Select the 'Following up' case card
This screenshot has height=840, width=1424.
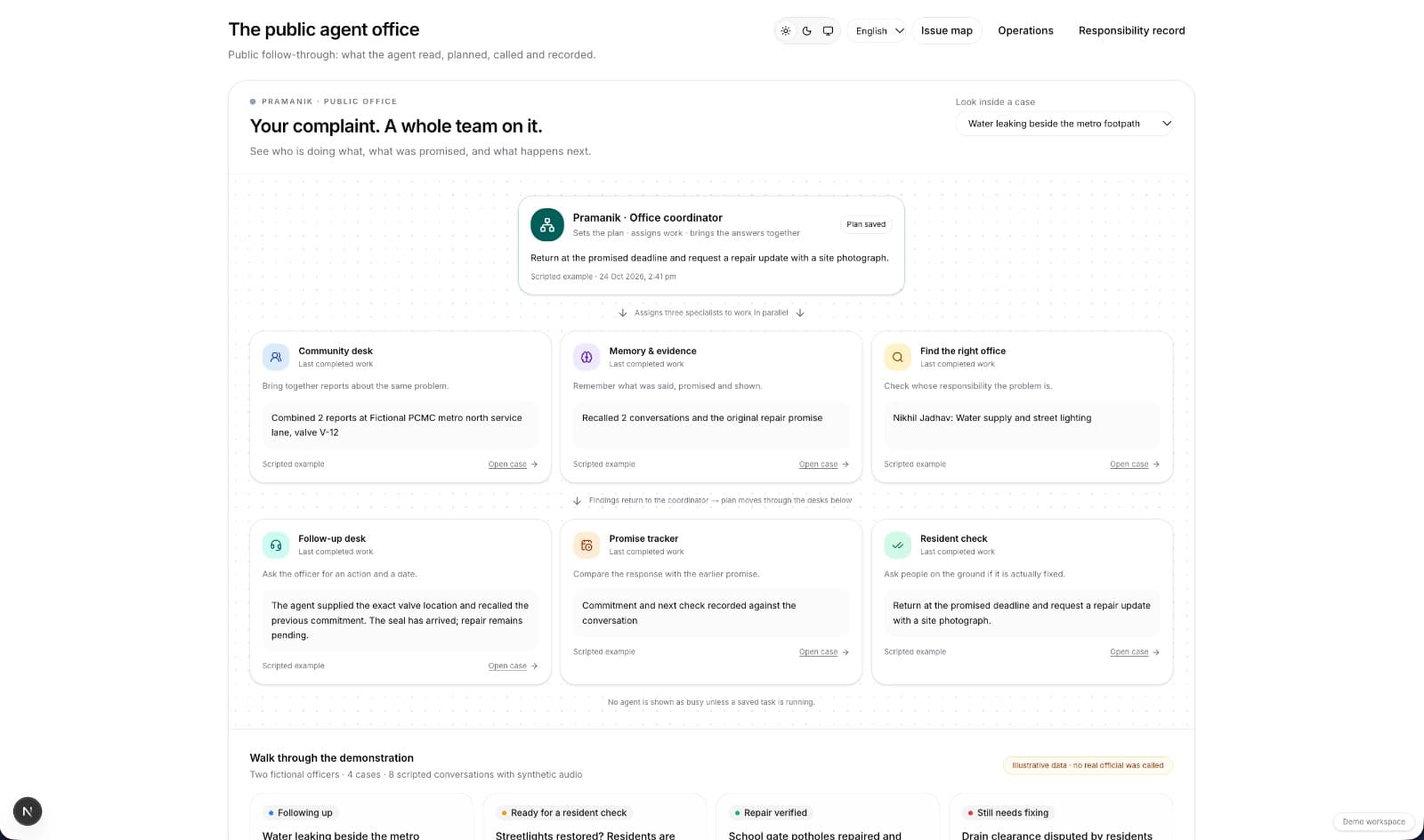coord(361,817)
